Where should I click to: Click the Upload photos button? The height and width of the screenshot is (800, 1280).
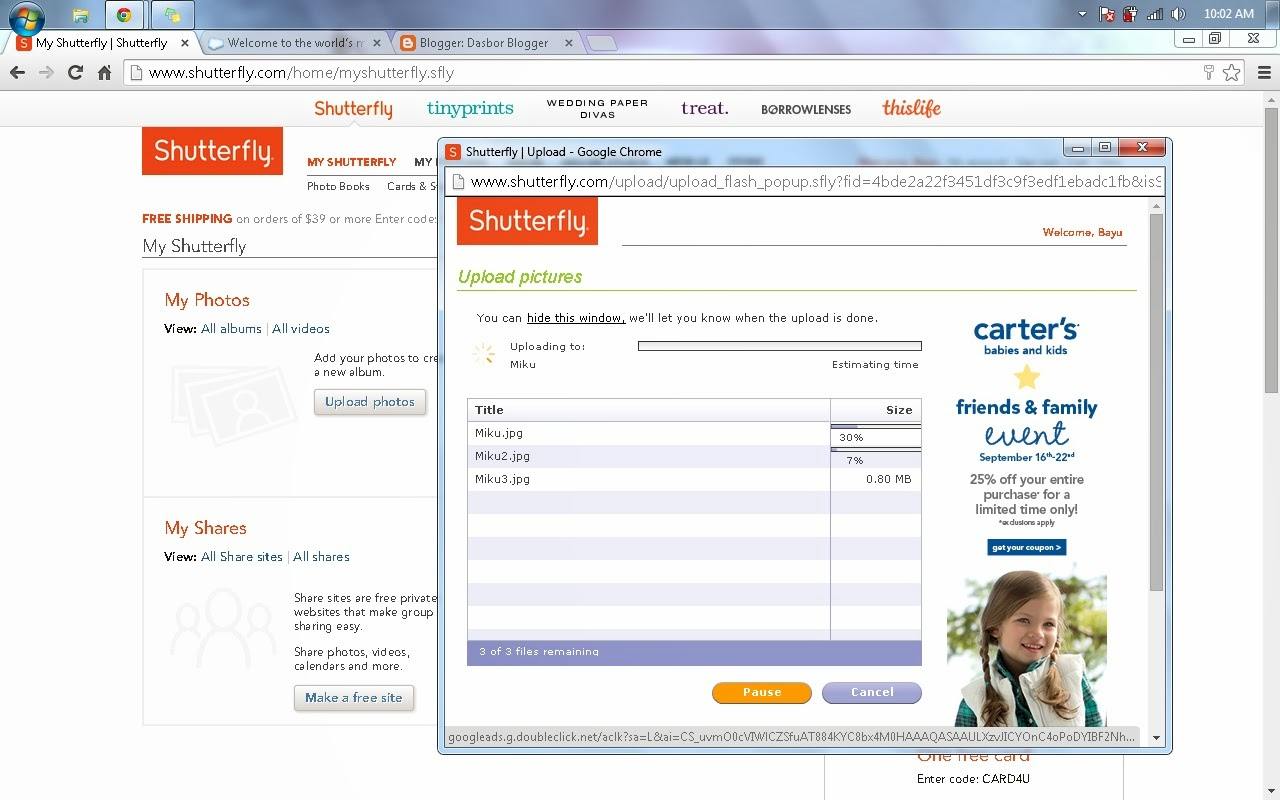[370, 402]
